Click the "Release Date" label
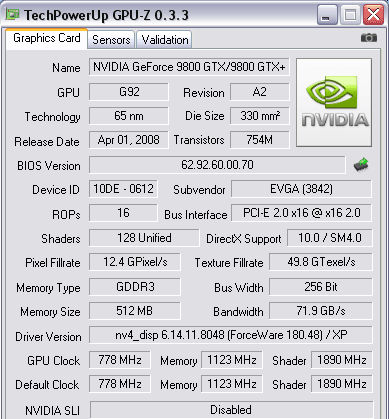Image resolution: width=389 pixels, height=419 pixels. click(x=47, y=142)
